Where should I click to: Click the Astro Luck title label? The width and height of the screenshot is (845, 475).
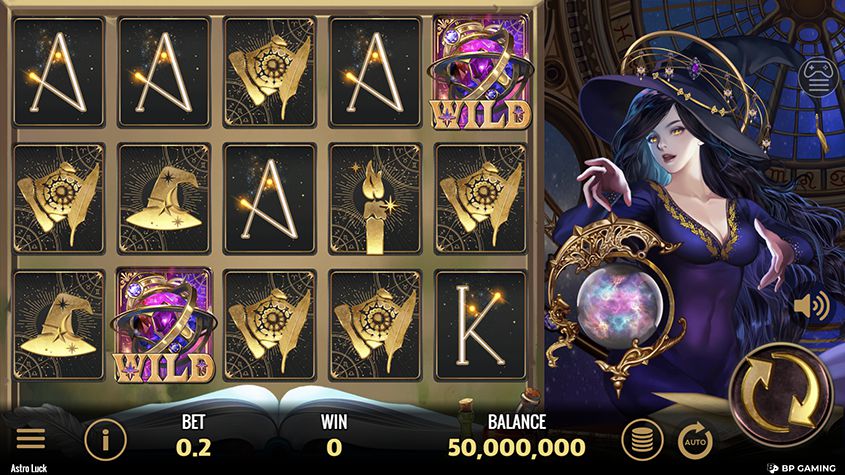coord(29,468)
